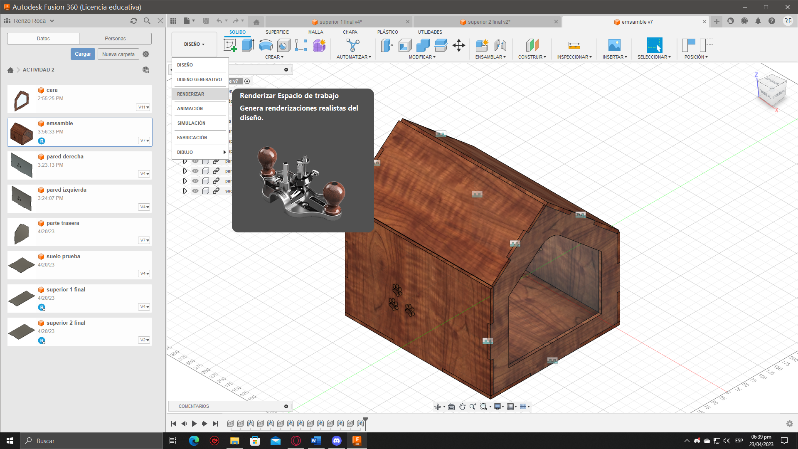This screenshot has width=798, height=449.
Task: Select Renderizar in the workspace menu
Action: (x=191, y=93)
